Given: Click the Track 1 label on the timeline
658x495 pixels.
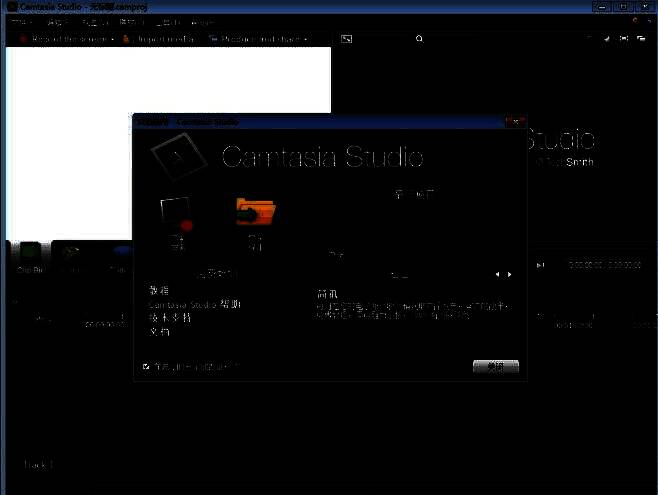Looking at the screenshot, I should point(37,465).
